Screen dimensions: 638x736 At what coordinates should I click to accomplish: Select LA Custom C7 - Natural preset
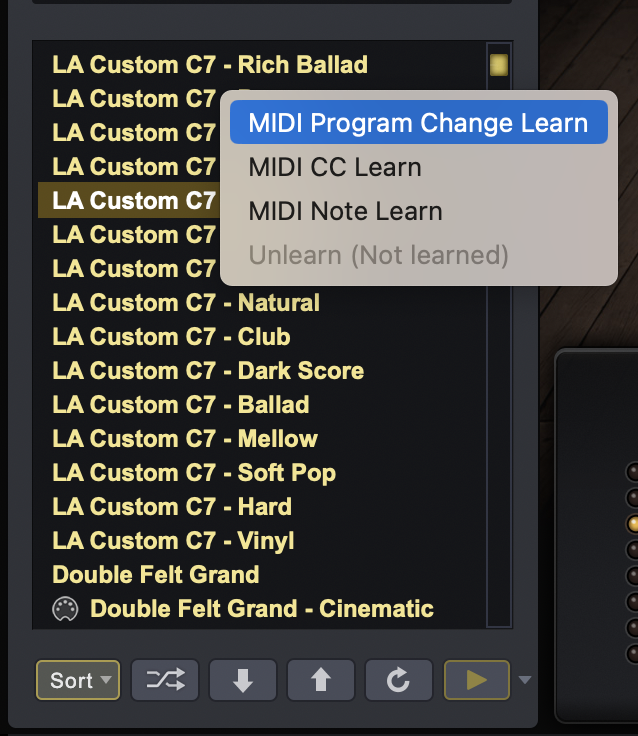click(x=186, y=303)
